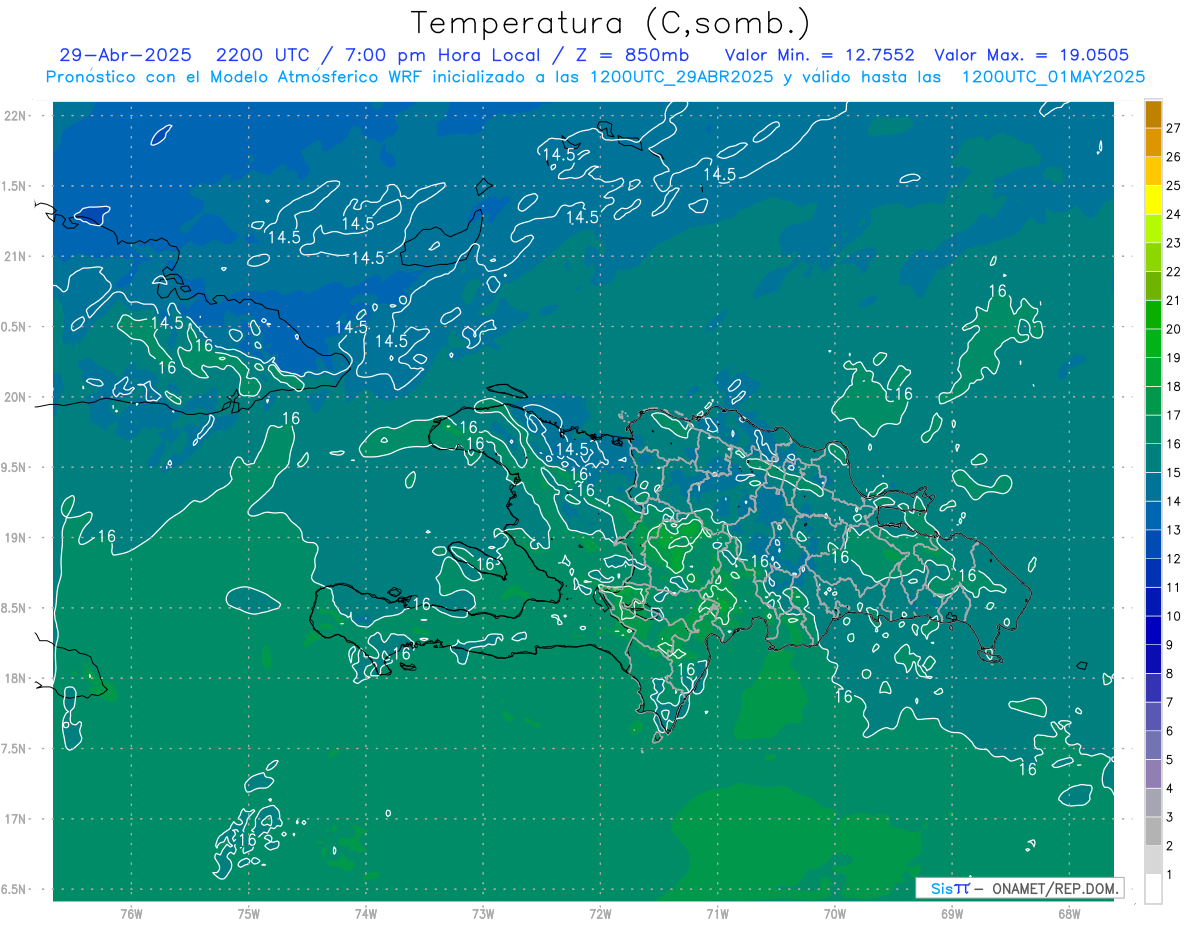Click the '70W' longitude axis label

pos(835,914)
